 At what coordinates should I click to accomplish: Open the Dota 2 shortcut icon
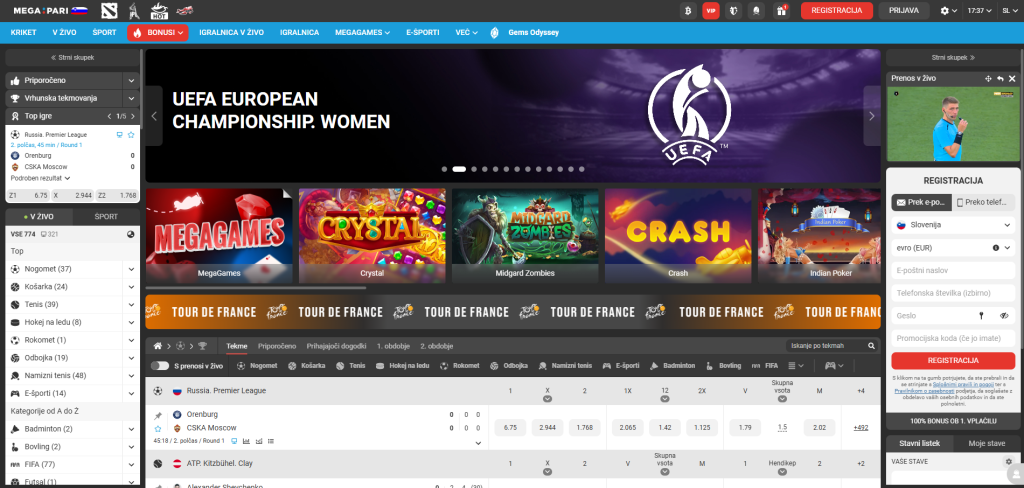pos(109,10)
